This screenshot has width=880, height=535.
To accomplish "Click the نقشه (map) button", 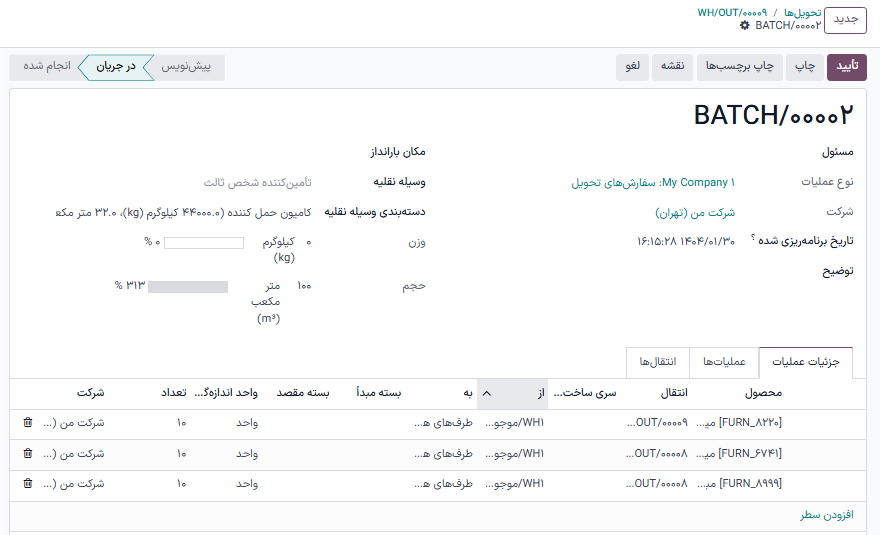I will coord(672,67).
